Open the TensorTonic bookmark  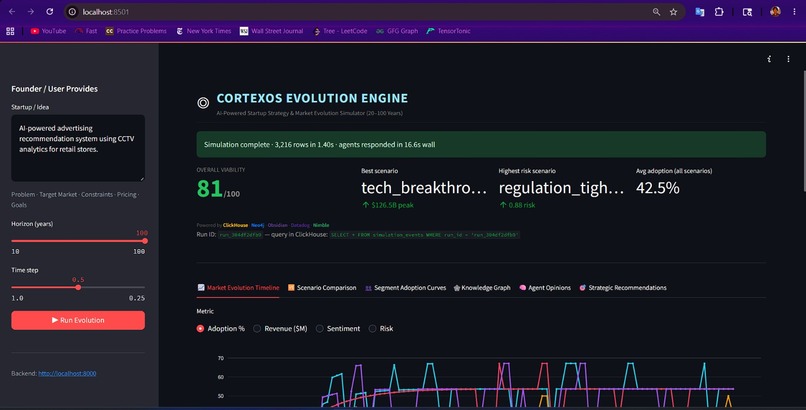(448, 31)
